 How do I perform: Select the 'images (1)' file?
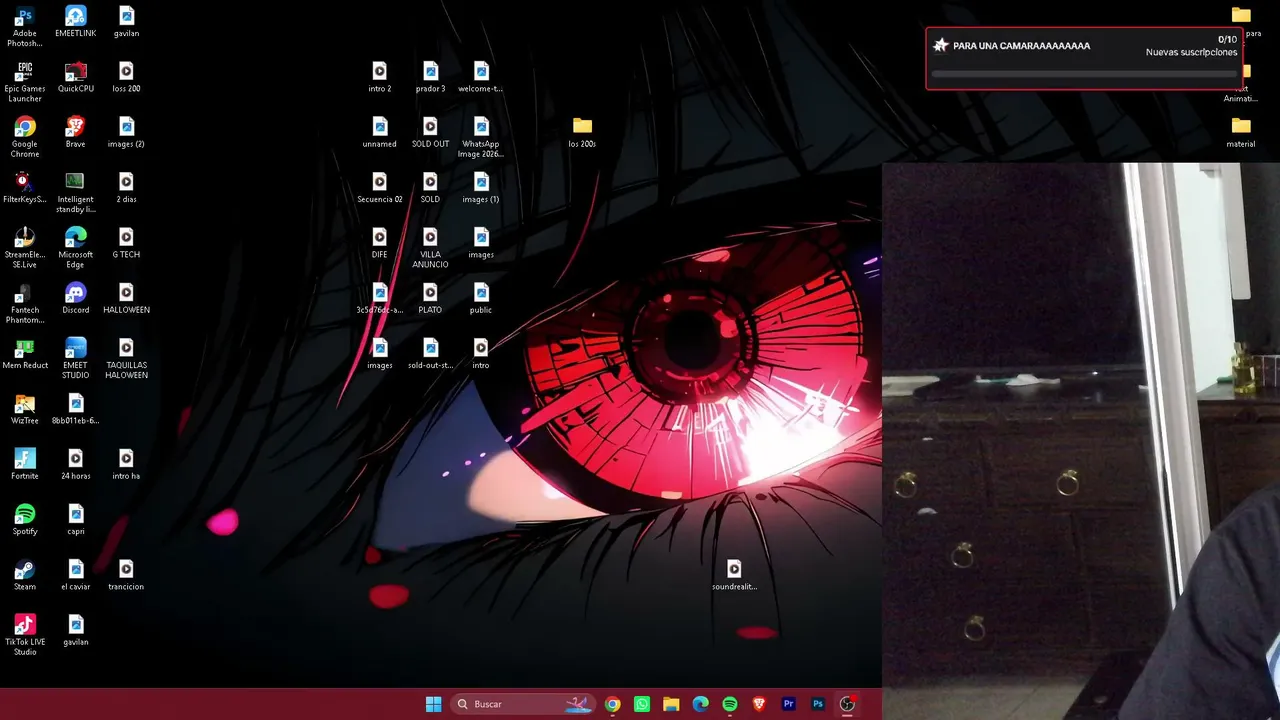pos(481,187)
